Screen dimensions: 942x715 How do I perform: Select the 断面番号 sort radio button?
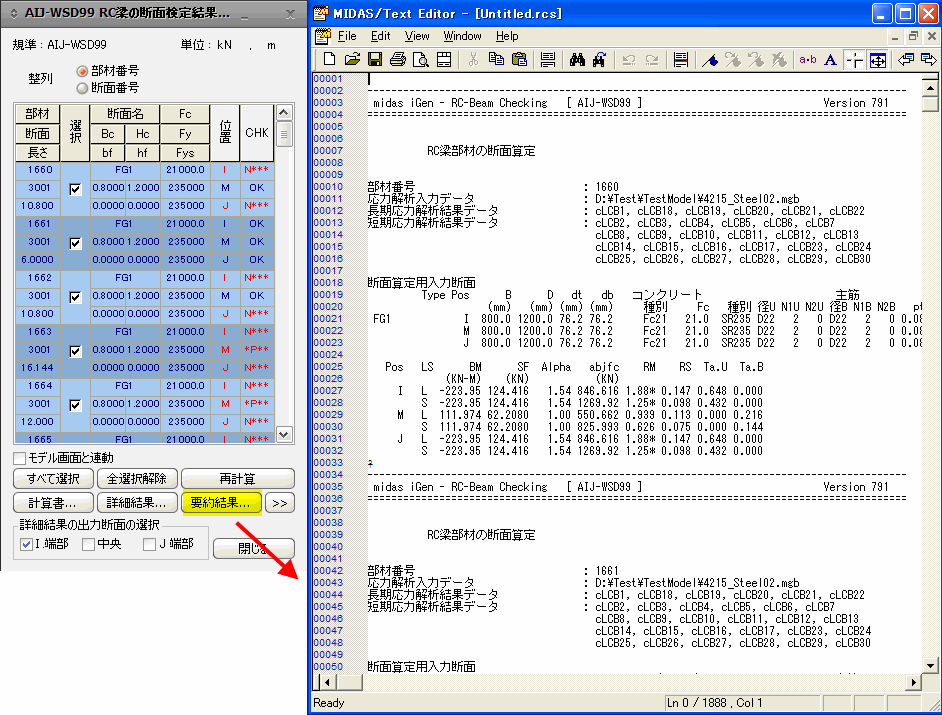point(82,88)
